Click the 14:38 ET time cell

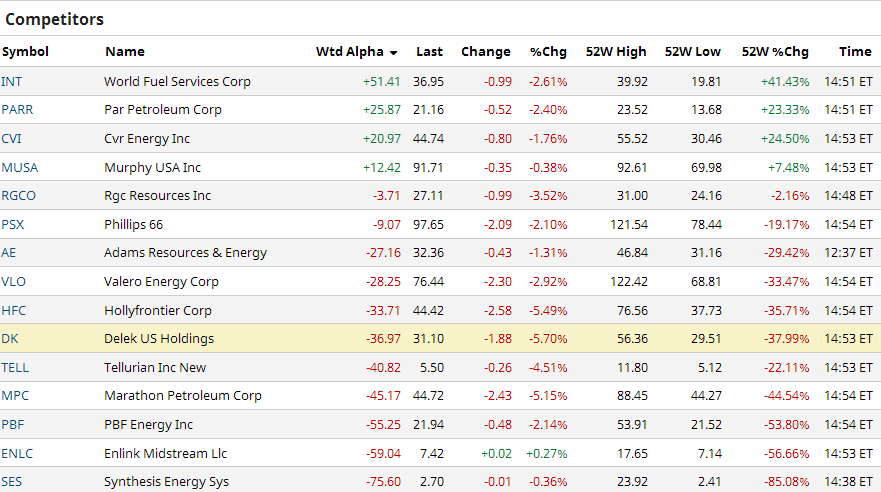(848, 482)
